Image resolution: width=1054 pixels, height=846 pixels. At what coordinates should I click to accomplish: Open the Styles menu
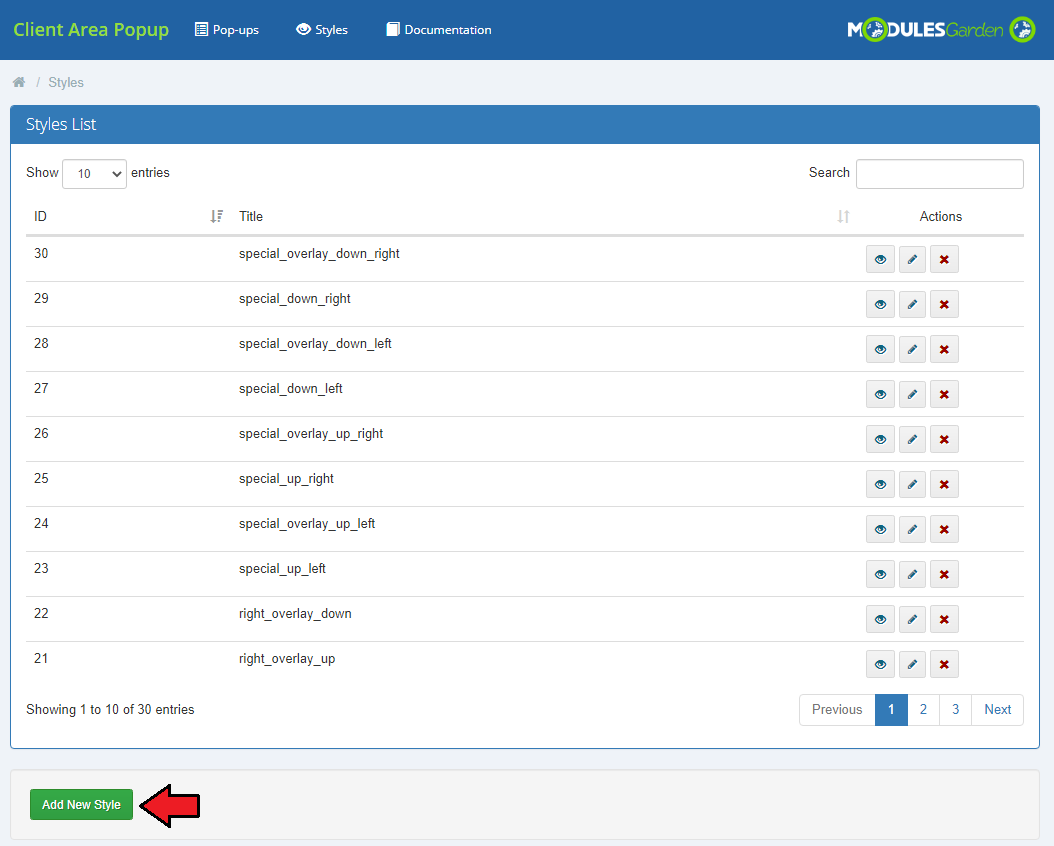(322, 30)
